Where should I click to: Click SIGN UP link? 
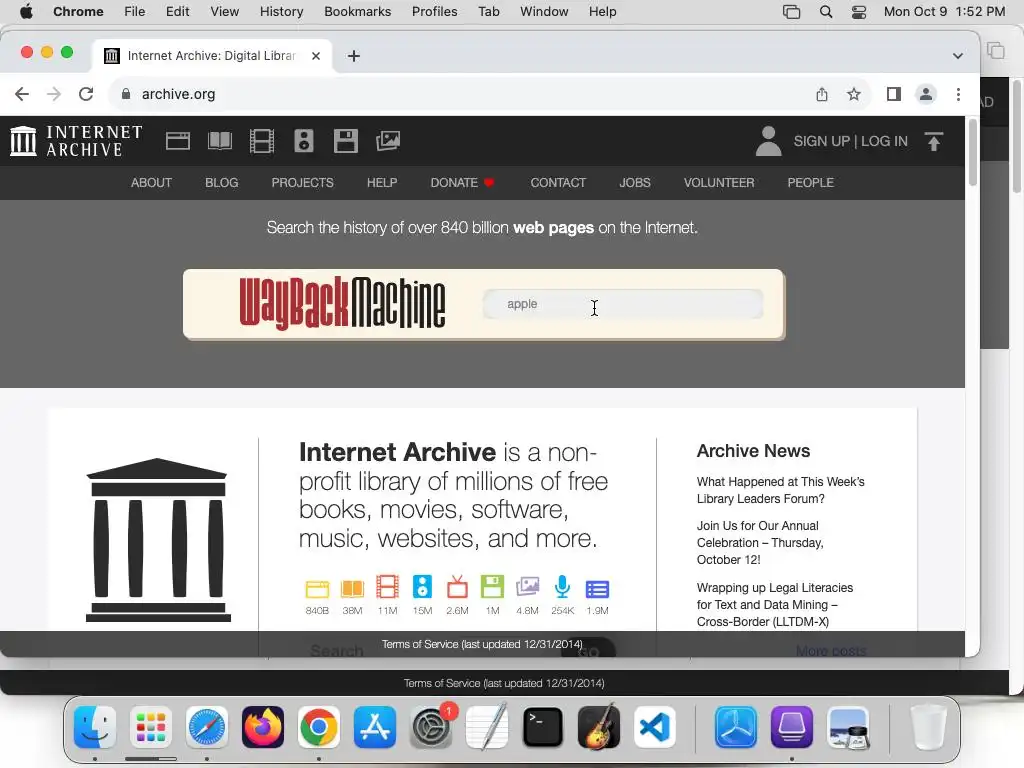[822, 141]
